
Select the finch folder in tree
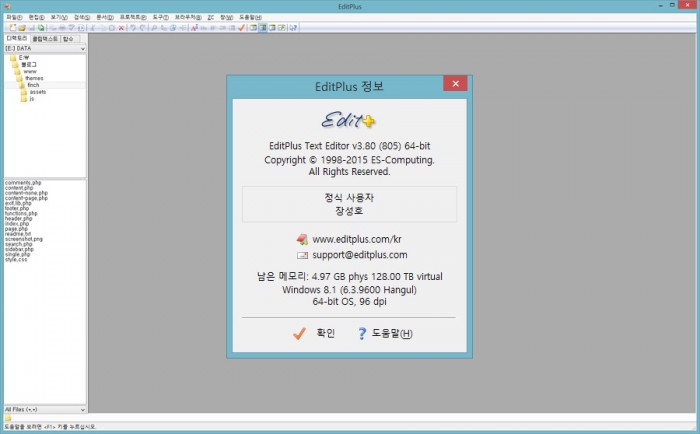(x=33, y=85)
